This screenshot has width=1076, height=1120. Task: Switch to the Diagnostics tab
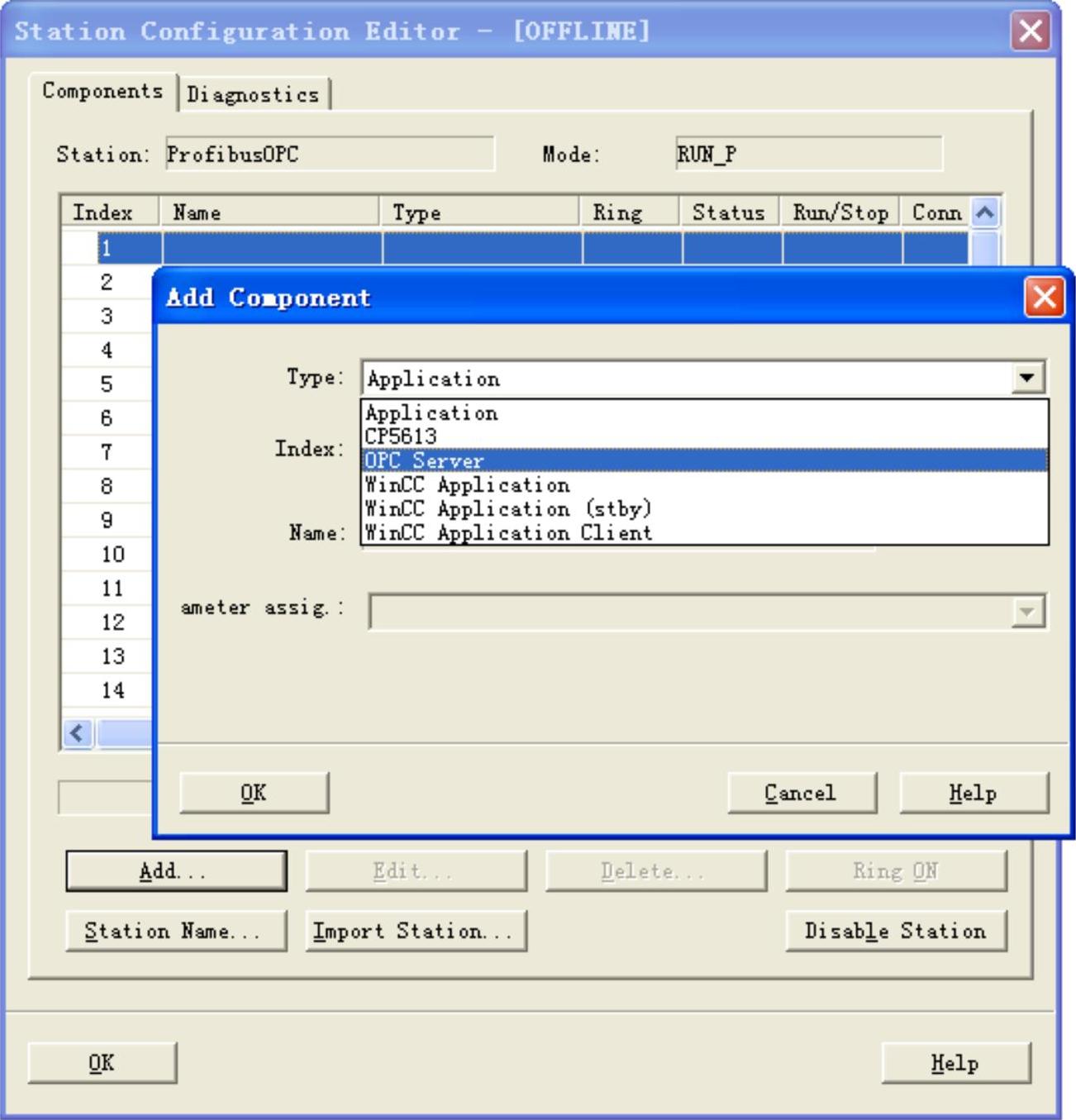pos(253,95)
